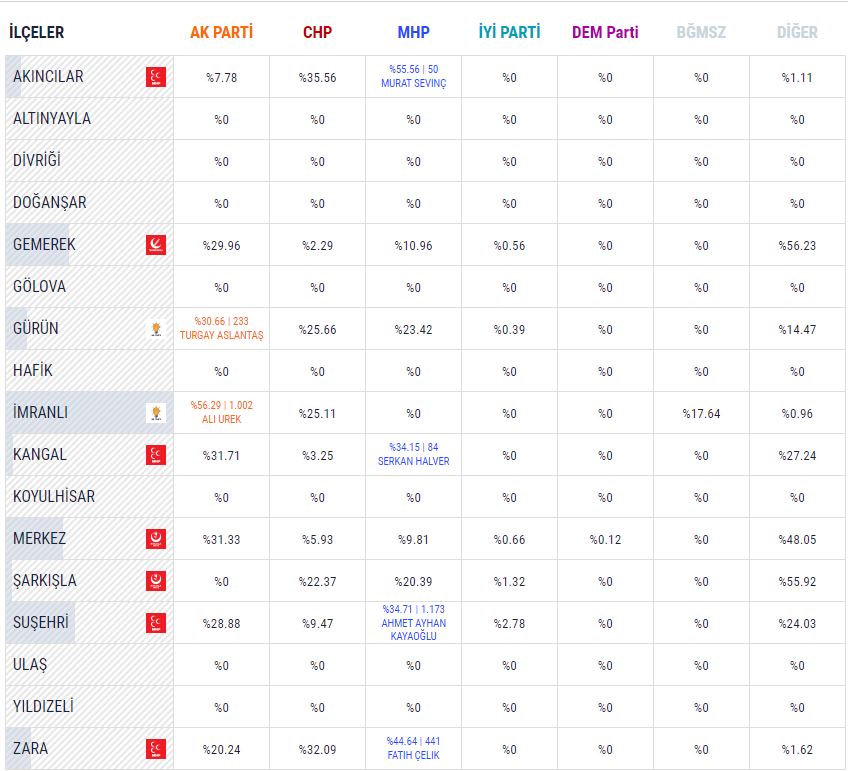Click the AK Parti bulb icon beside İmranlı
This screenshot has width=848, height=771.
pyautogui.click(x=155, y=413)
